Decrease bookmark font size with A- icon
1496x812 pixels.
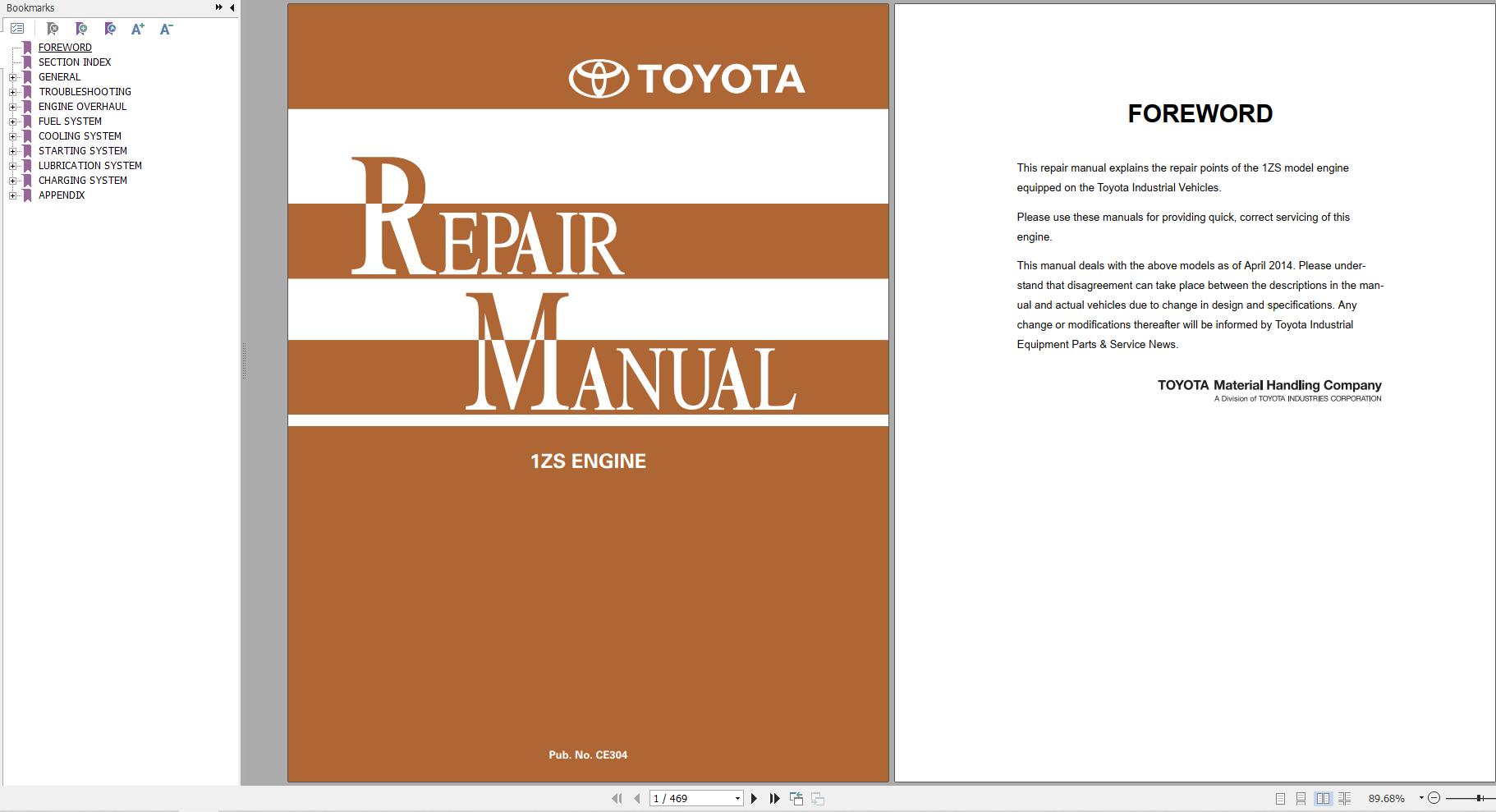tap(166, 29)
